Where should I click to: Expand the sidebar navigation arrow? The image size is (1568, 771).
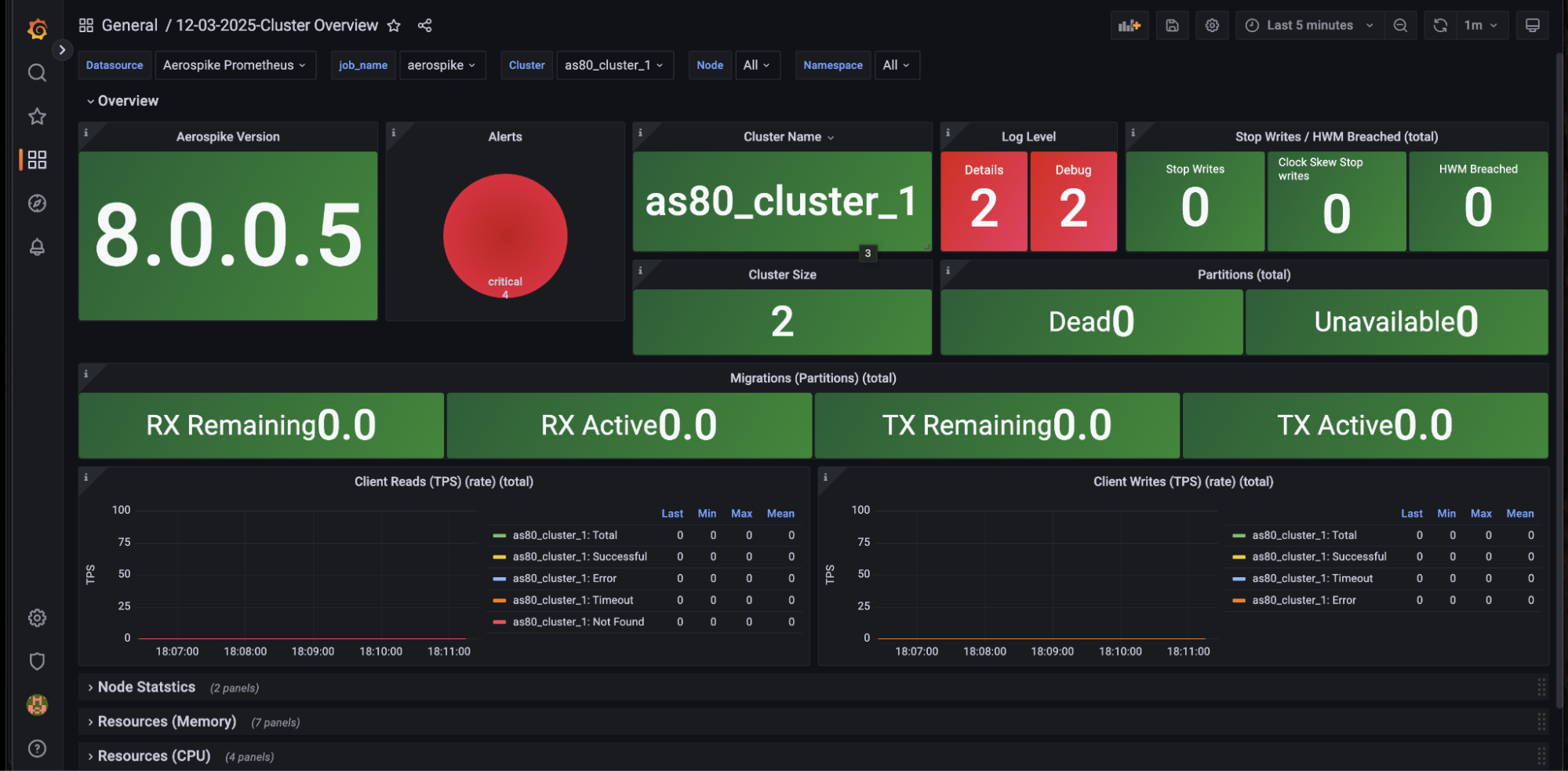[x=62, y=50]
